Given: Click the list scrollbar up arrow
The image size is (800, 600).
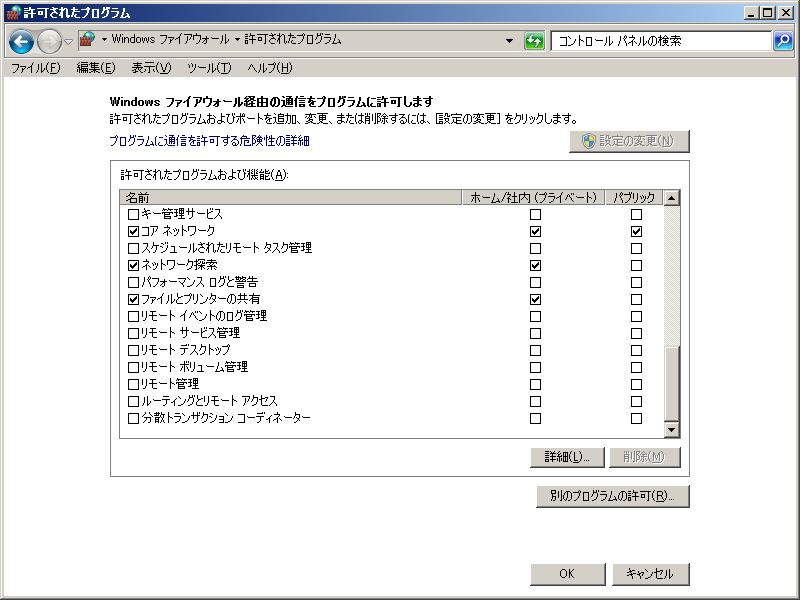Looking at the screenshot, I should pyautogui.click(x=672, y=197).
